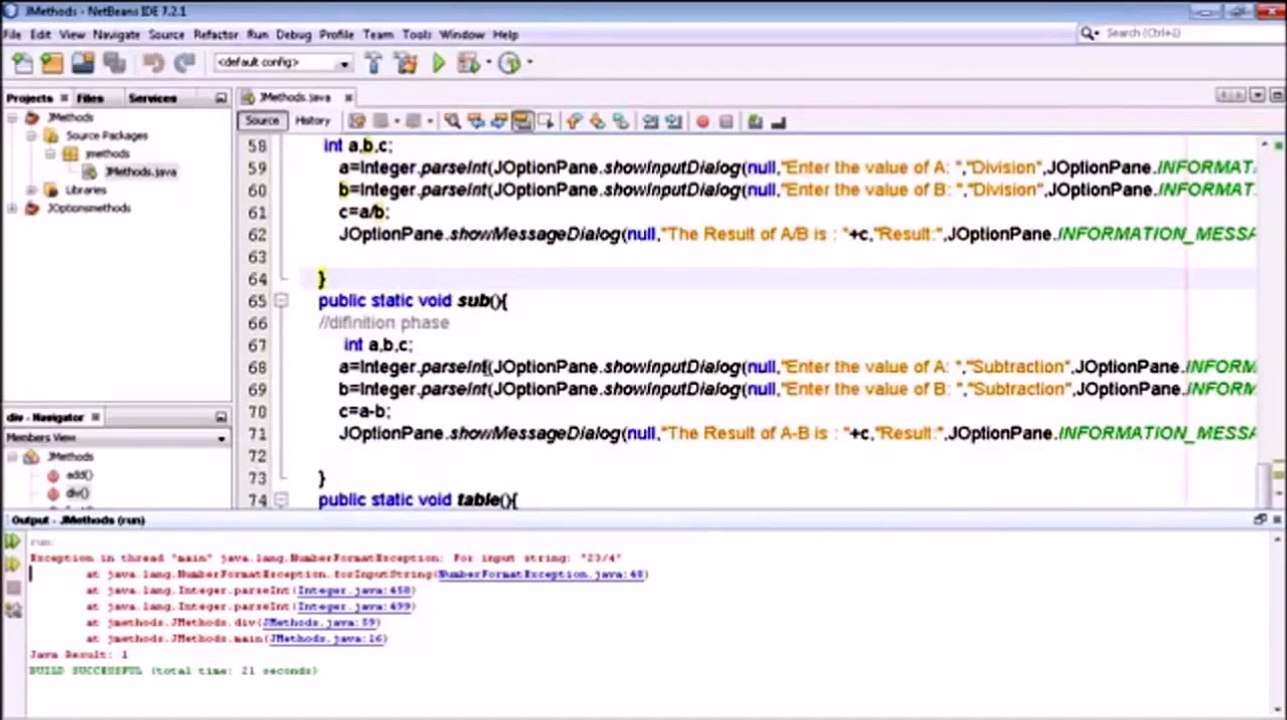Collapse the sub() method fold at line 65
The height and width of the screenshot is (720, 1287).
pos(281,300)
